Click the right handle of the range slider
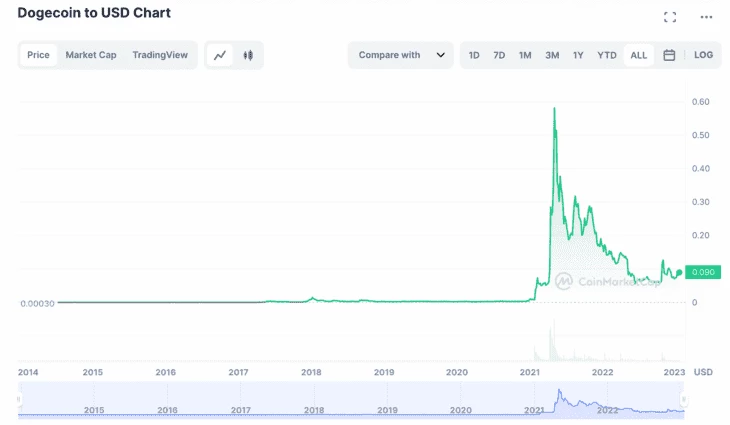The image size is (730, 425). click(683, 399)
